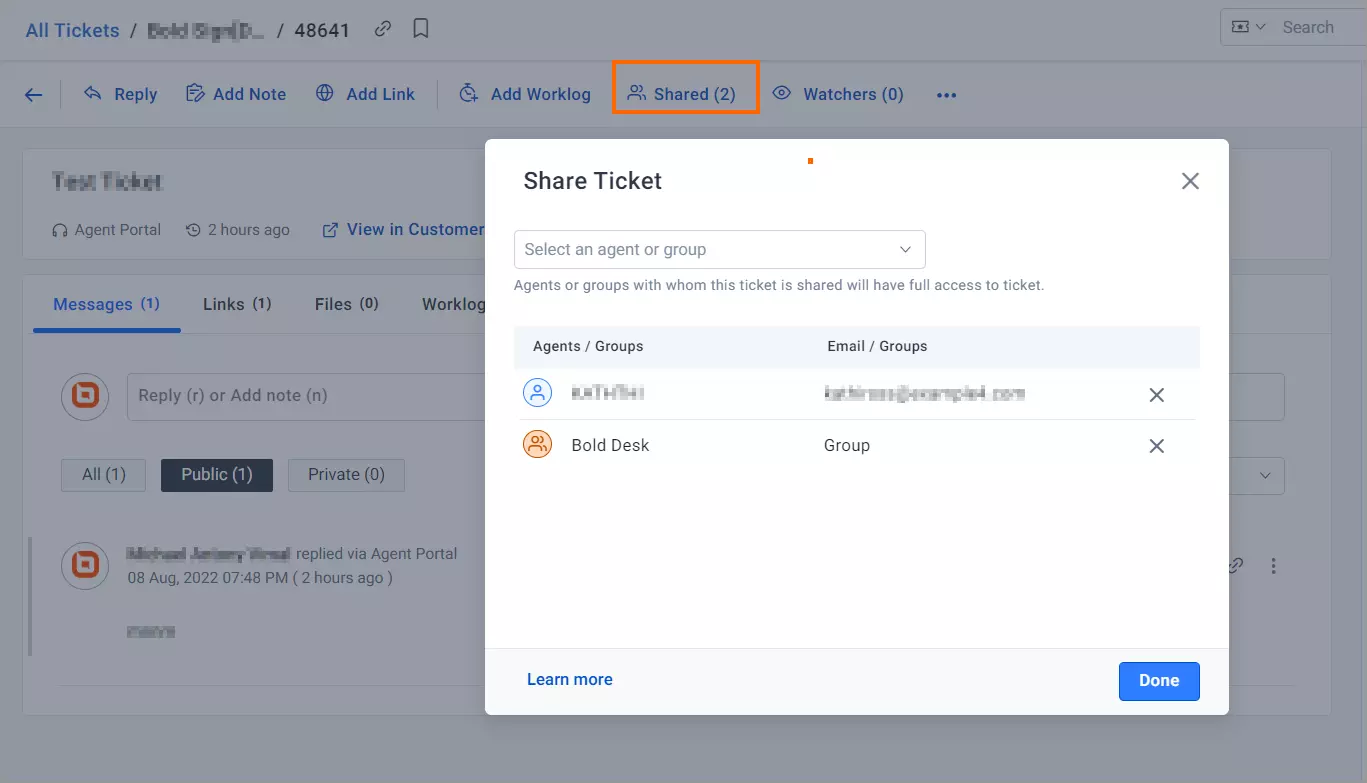Click the Done button
This screenshot has height=783, width=1367.
click(x=1158, y=681)
